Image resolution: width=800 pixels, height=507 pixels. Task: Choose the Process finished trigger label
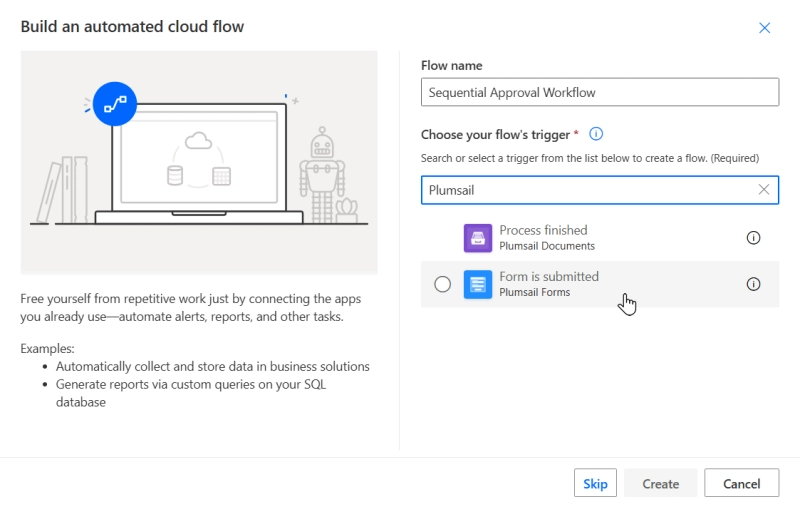[543, 230]
